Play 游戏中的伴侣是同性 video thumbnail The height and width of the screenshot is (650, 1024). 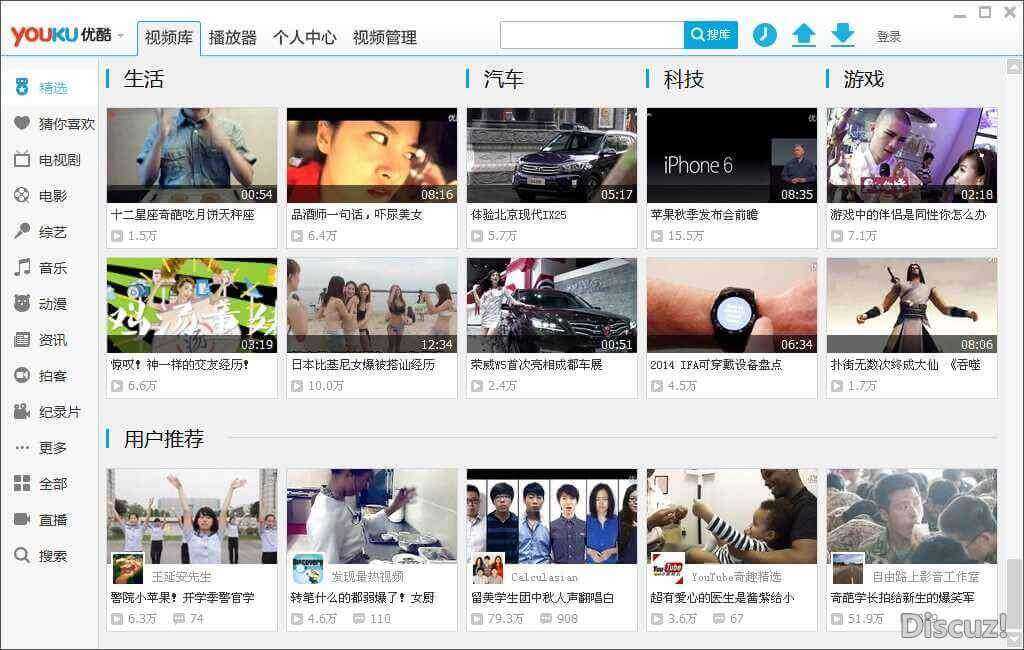click(x=912, y=155)
